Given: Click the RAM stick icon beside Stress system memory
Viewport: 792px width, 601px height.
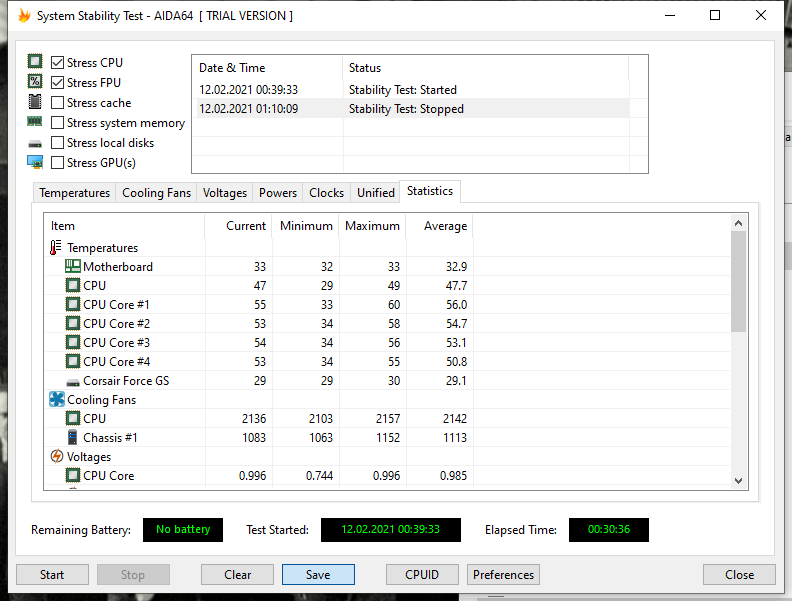Looking at the screenshot, I should [x=35, y=121].
